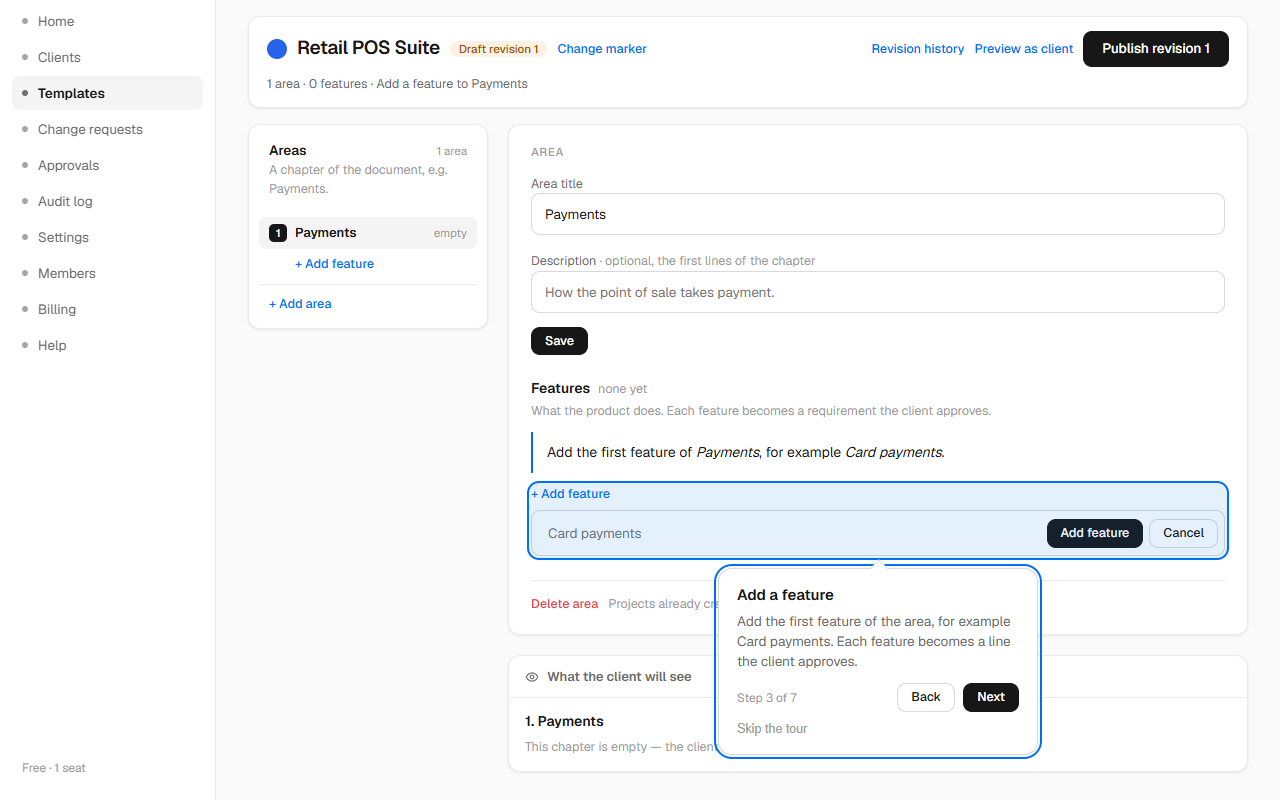Open the Audit log
This screenshot has height=800, width=1280.
[x=107, y=201]
